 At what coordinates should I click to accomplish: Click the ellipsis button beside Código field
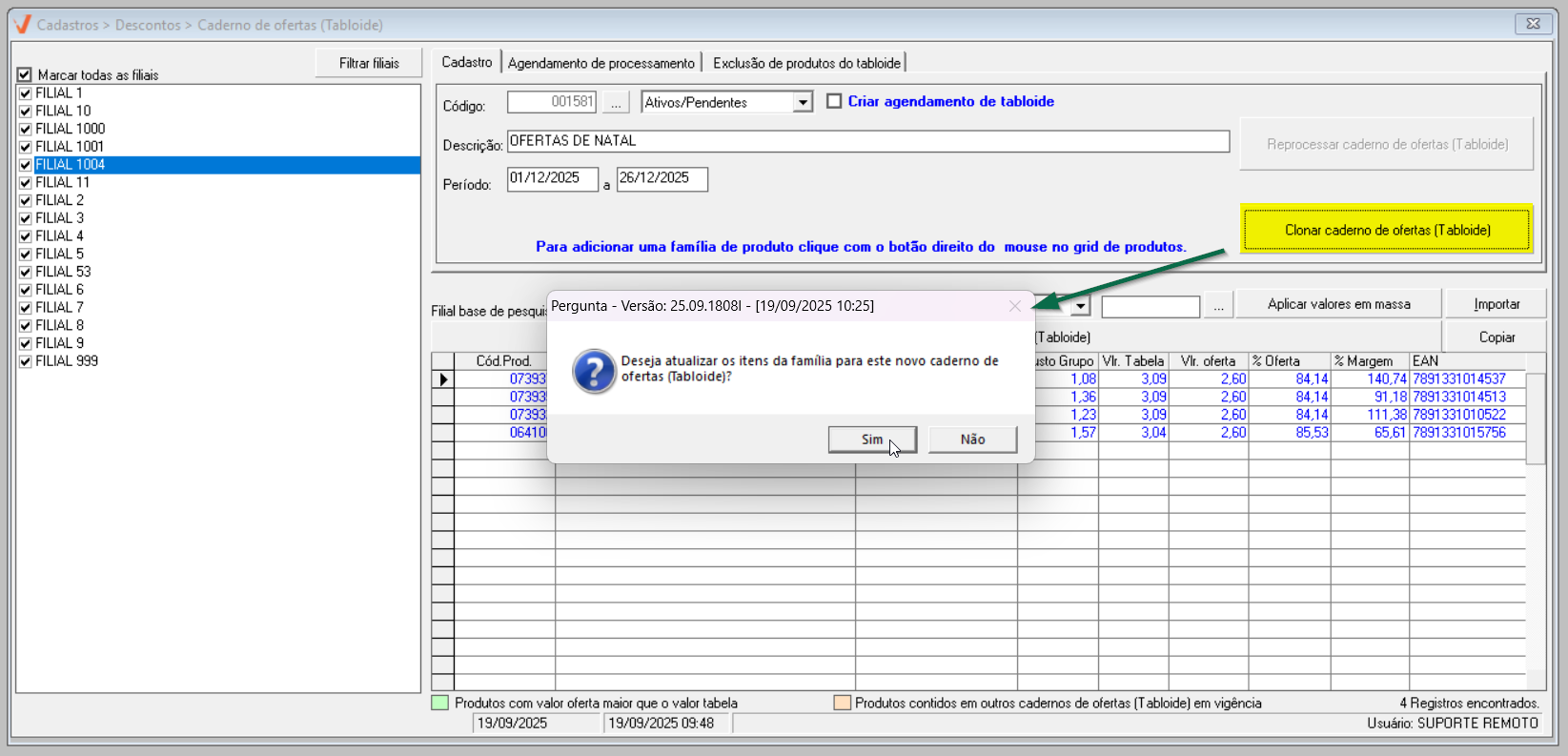coord(616,103)
